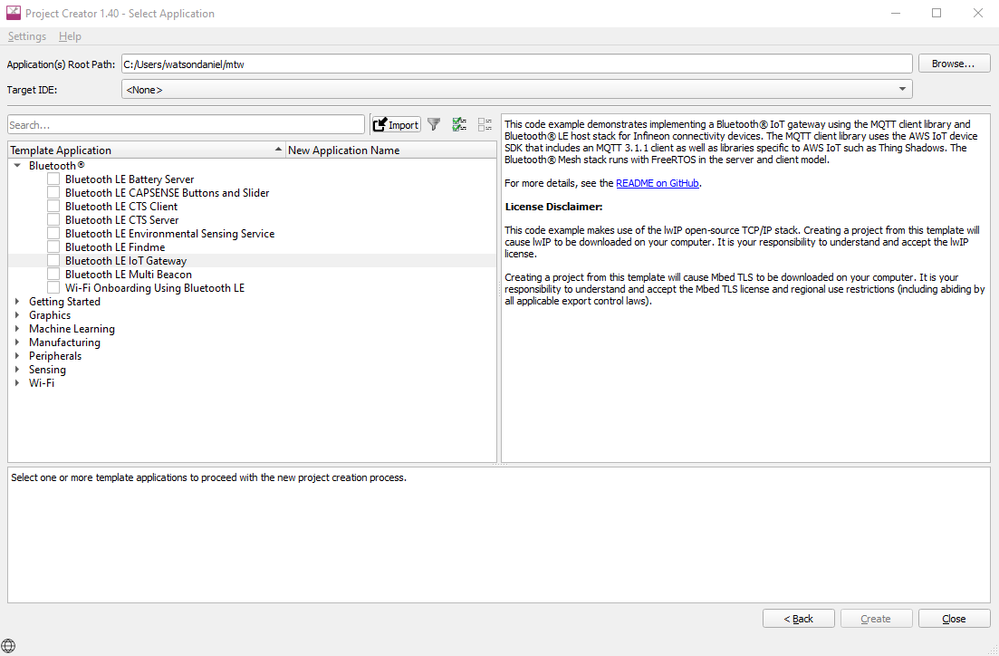Click the unselect all icon
Image resolution: width=999 pixels, height=656 pixels.
click(x=485, y=125)
